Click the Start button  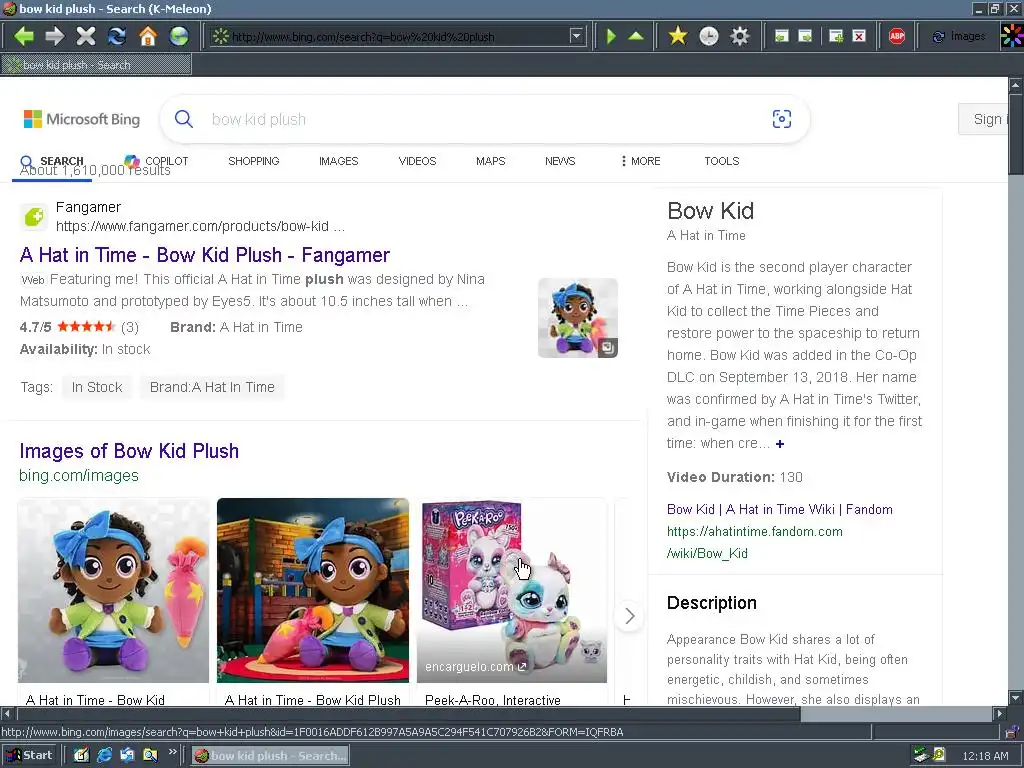[29, 755]
